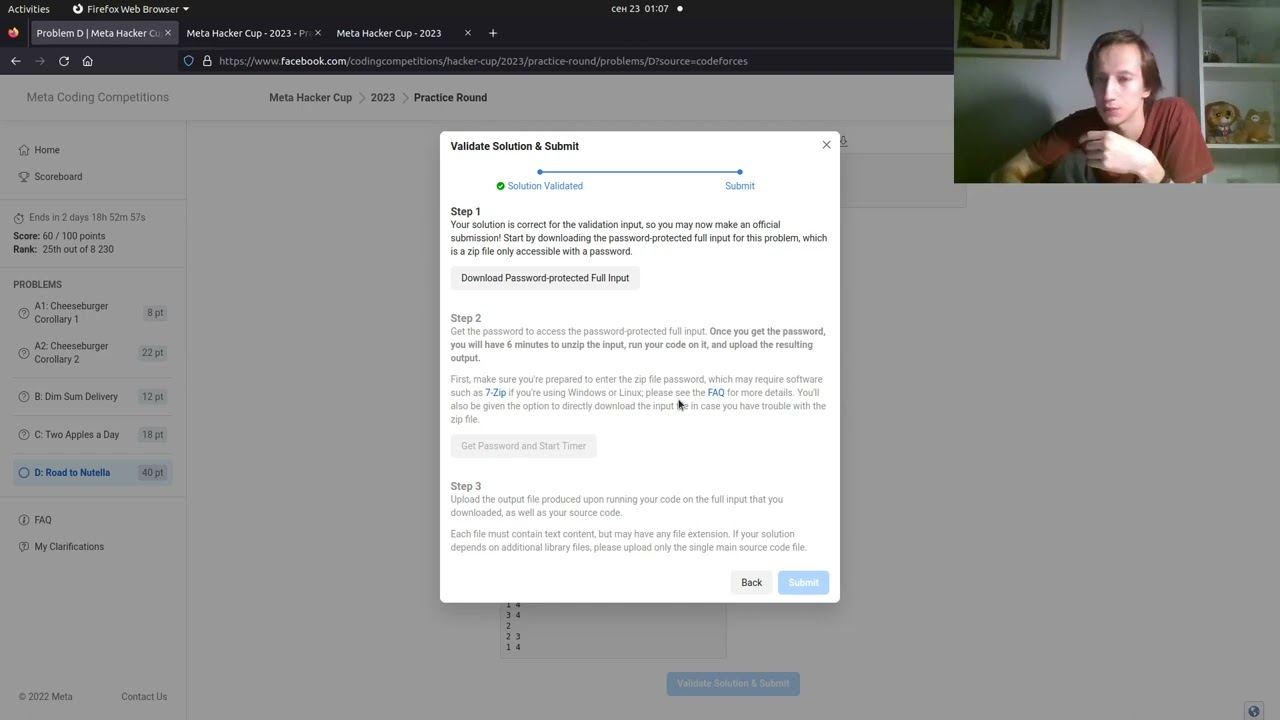
Task: Close the Validate Solution & Submit dialog
Action: (x=826, y=145)
